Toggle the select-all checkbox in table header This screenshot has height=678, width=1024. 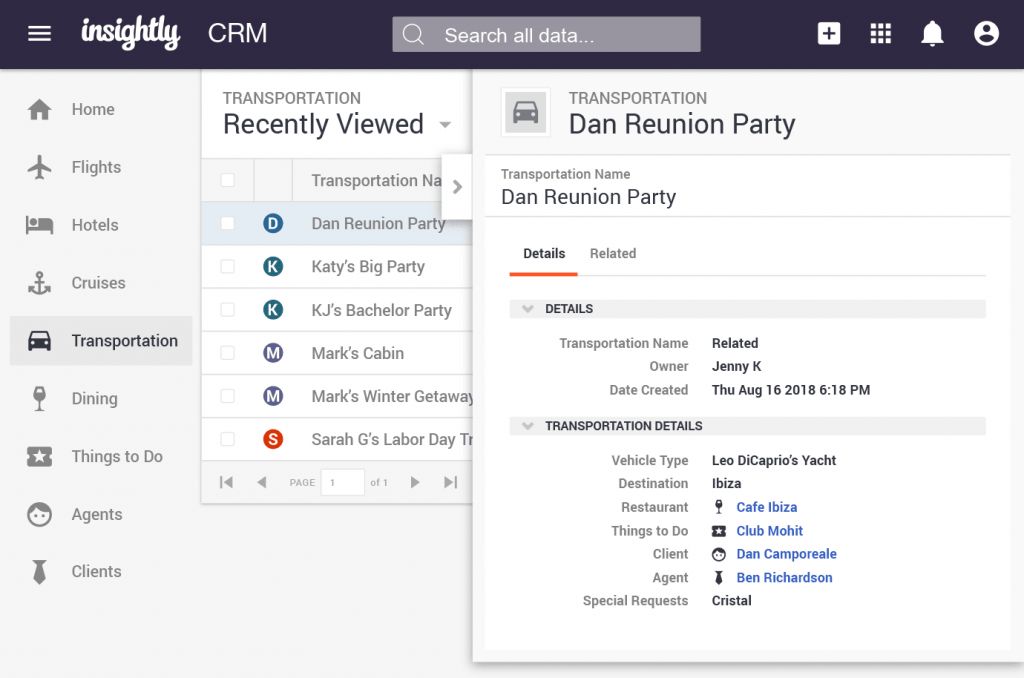(228, 180)
